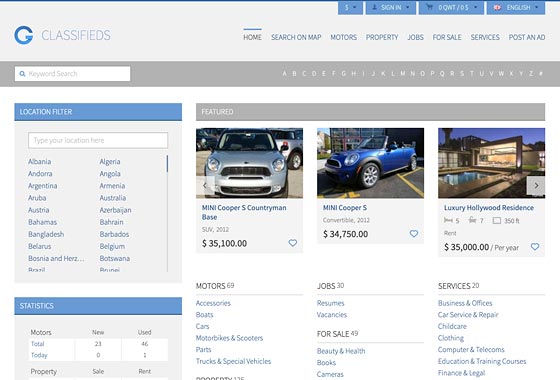This screenshot has height=380, width=560.
Task: Select Post an Ad in navigation
Action: 527,37
